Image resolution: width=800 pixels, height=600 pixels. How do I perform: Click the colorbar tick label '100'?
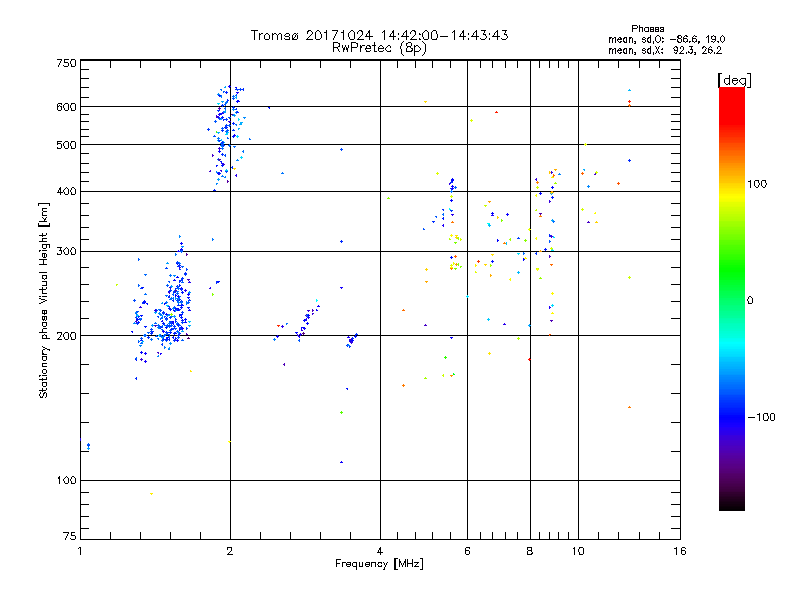[x=757, y=184]
